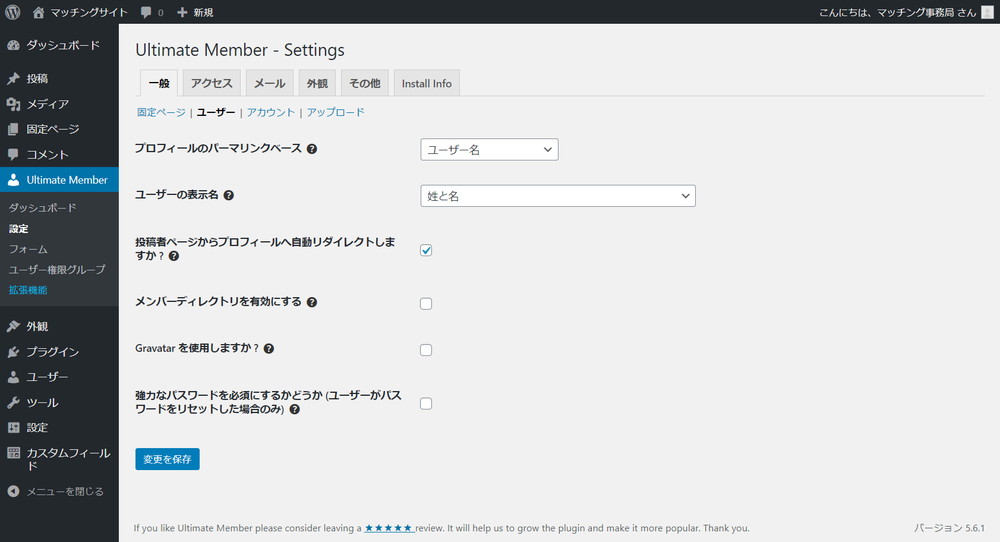
Task: Open the ユーザー名 permalink base dropdown
Action: [x=489, y=149]
